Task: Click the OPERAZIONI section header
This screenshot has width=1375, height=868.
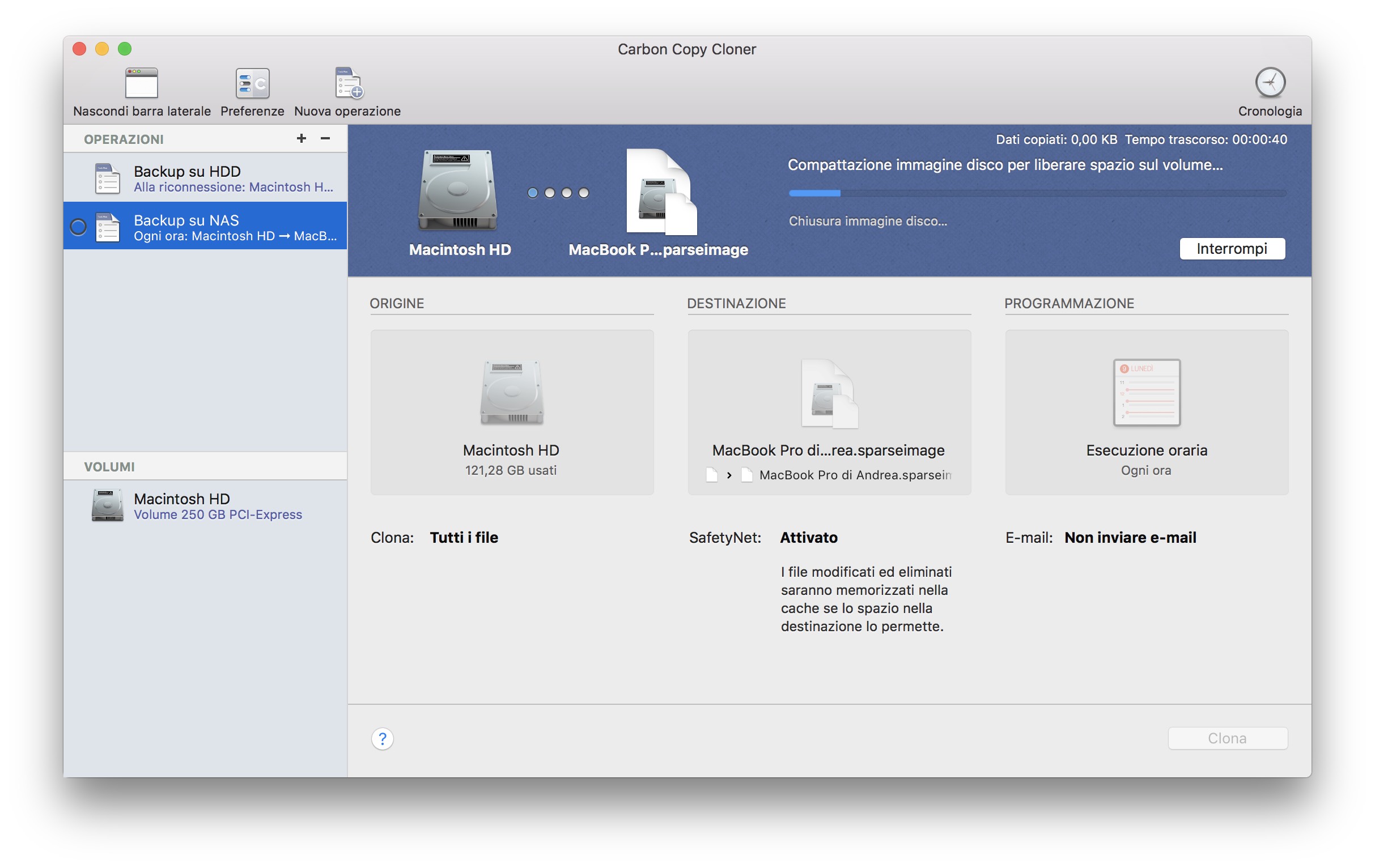Action: (x=124, y=139)
